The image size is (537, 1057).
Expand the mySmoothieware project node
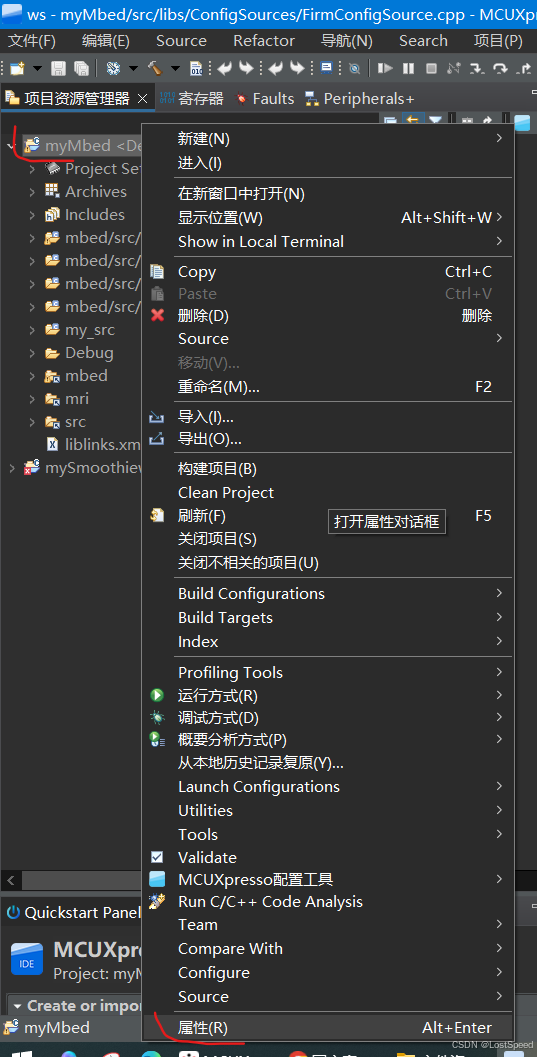(11, 467)
